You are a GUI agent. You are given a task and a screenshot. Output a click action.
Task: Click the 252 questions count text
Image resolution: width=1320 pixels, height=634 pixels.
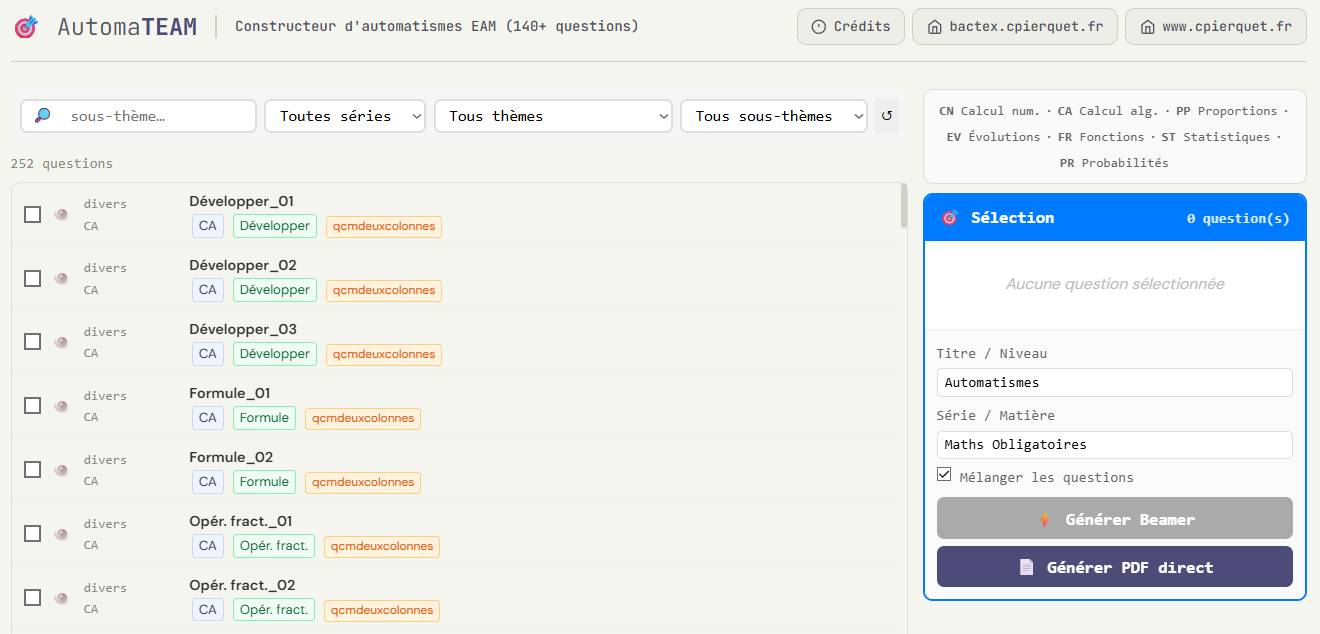(x=62, y=163)
